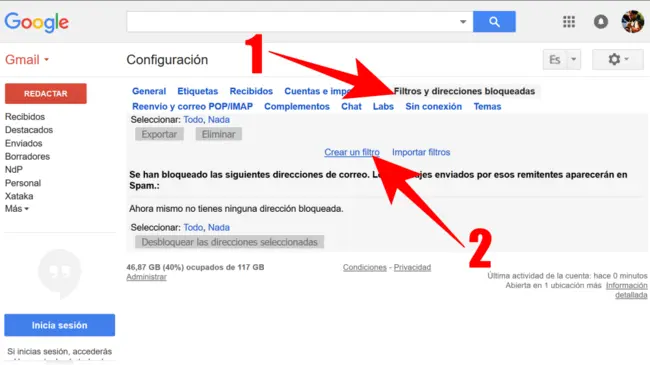Click the Administrar storage link
Screen dimensions: 650x365
coord(146,277)
